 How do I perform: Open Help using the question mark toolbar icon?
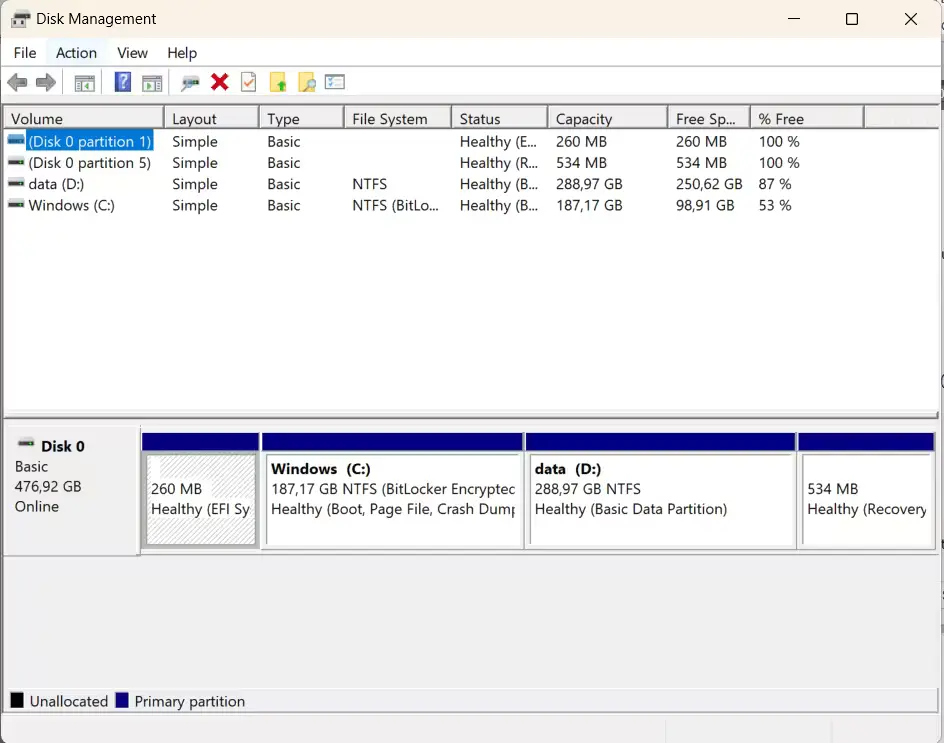122,82
